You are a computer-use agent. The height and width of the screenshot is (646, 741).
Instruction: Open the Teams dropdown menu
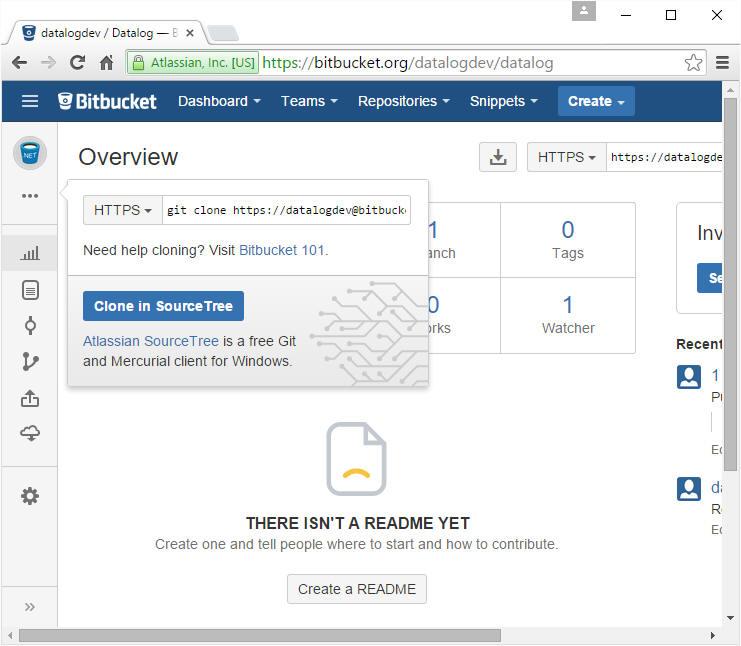[309, 101]
